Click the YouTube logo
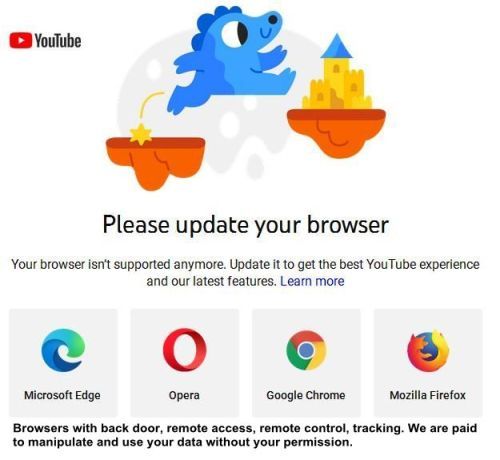 (45, 41)
